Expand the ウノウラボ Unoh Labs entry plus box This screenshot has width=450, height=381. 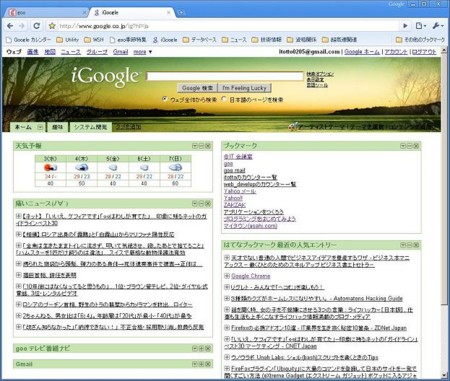pos(227,357)
